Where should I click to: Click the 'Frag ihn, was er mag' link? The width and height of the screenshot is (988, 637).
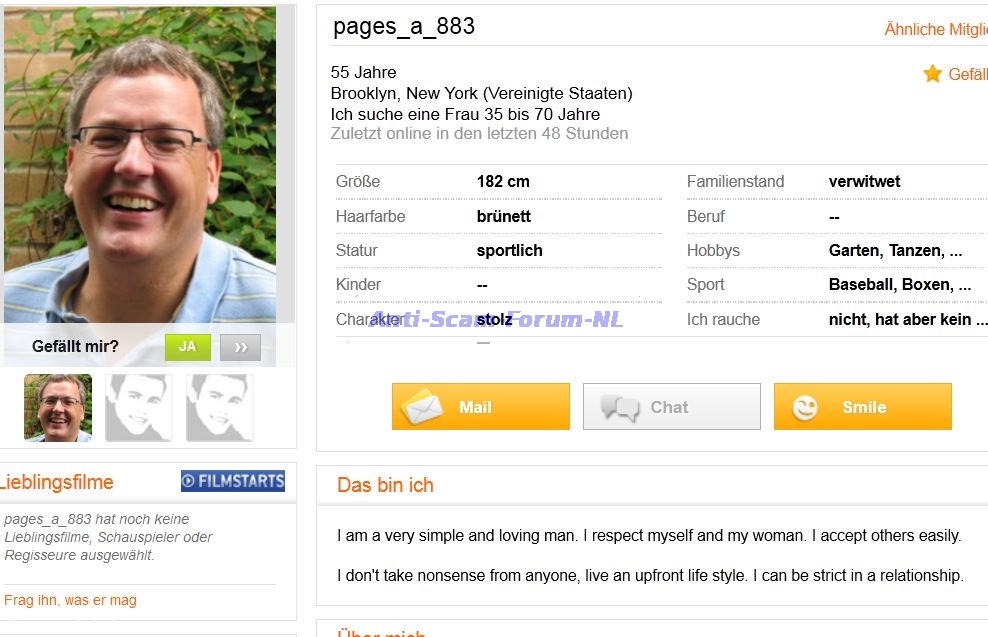[71, 600]
